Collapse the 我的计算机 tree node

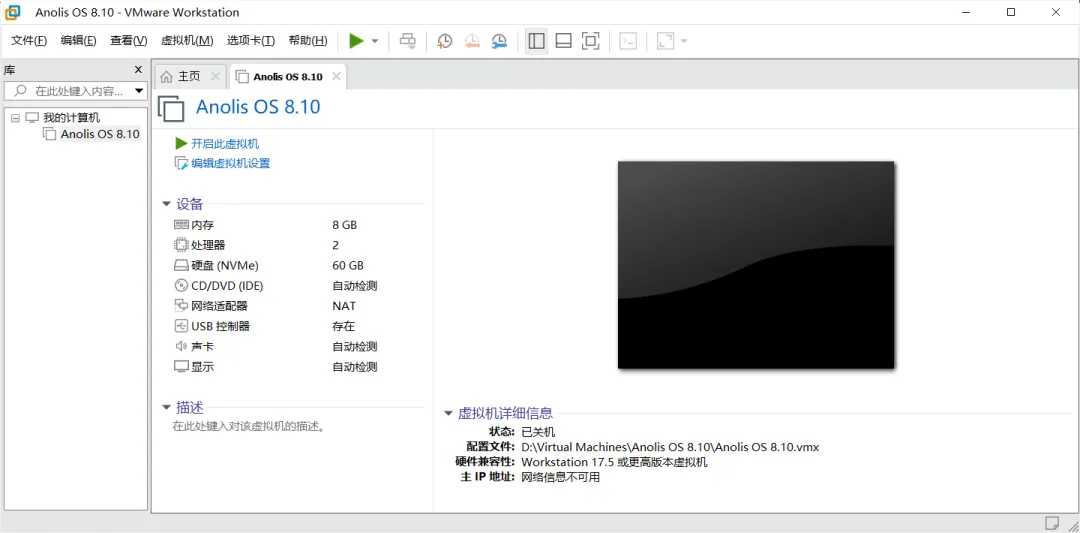(x=16, y=118)
